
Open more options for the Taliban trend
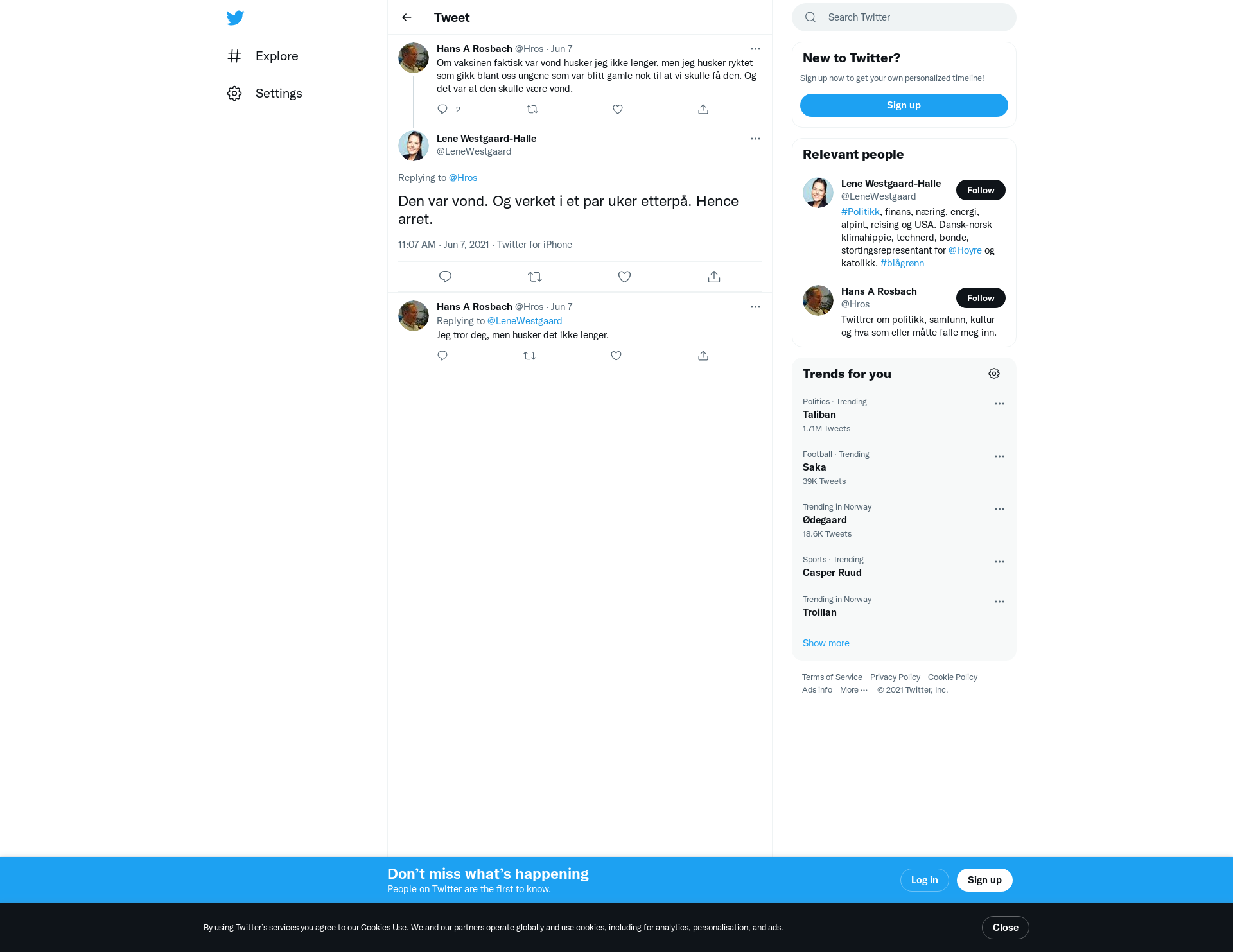(x=999, y=404)
